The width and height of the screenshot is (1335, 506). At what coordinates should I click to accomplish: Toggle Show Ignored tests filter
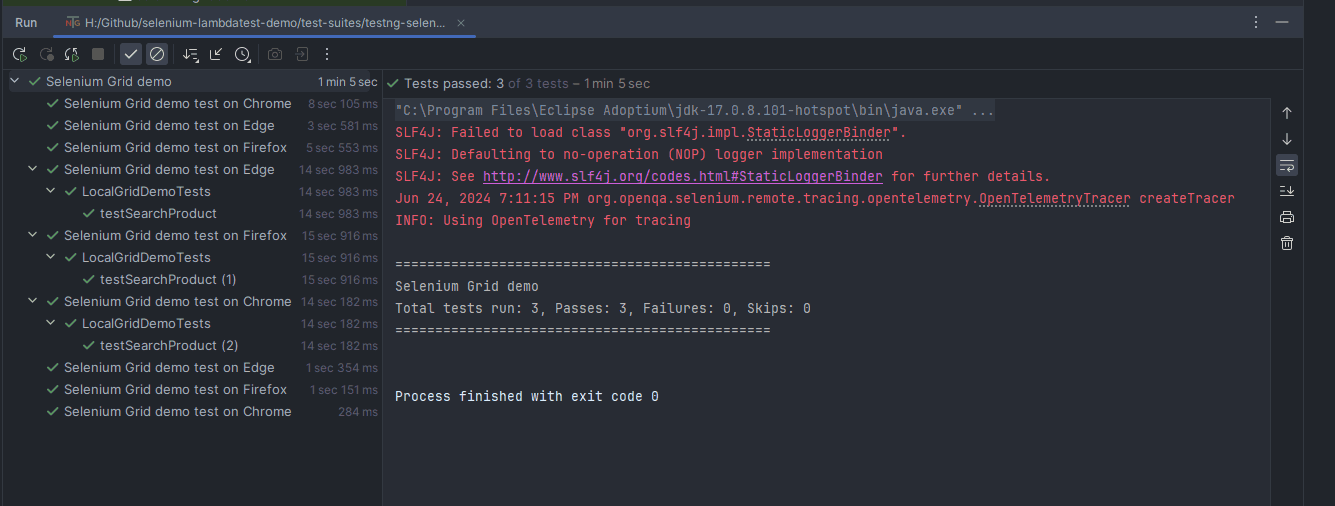(x=157, y=54)
